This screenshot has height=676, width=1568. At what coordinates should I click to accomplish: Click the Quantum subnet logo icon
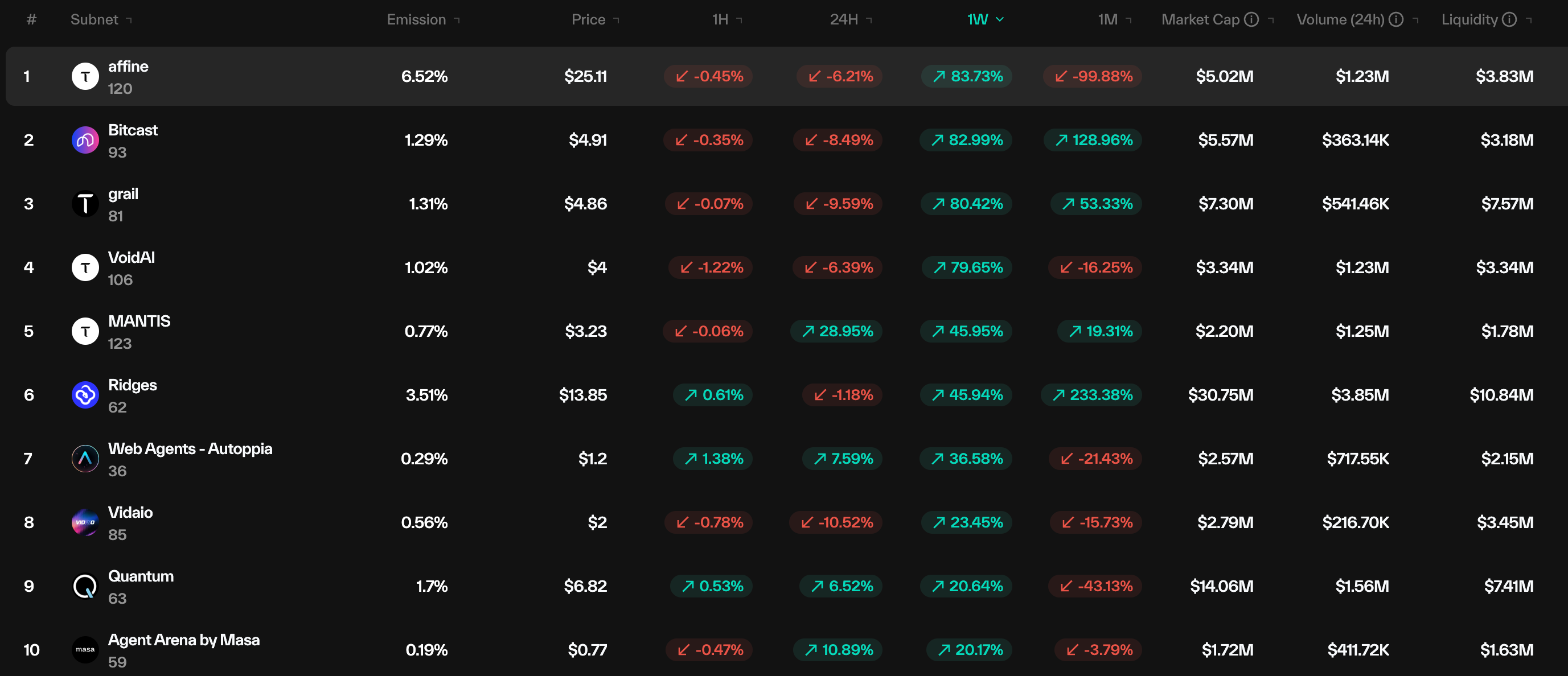coord(85,587)
